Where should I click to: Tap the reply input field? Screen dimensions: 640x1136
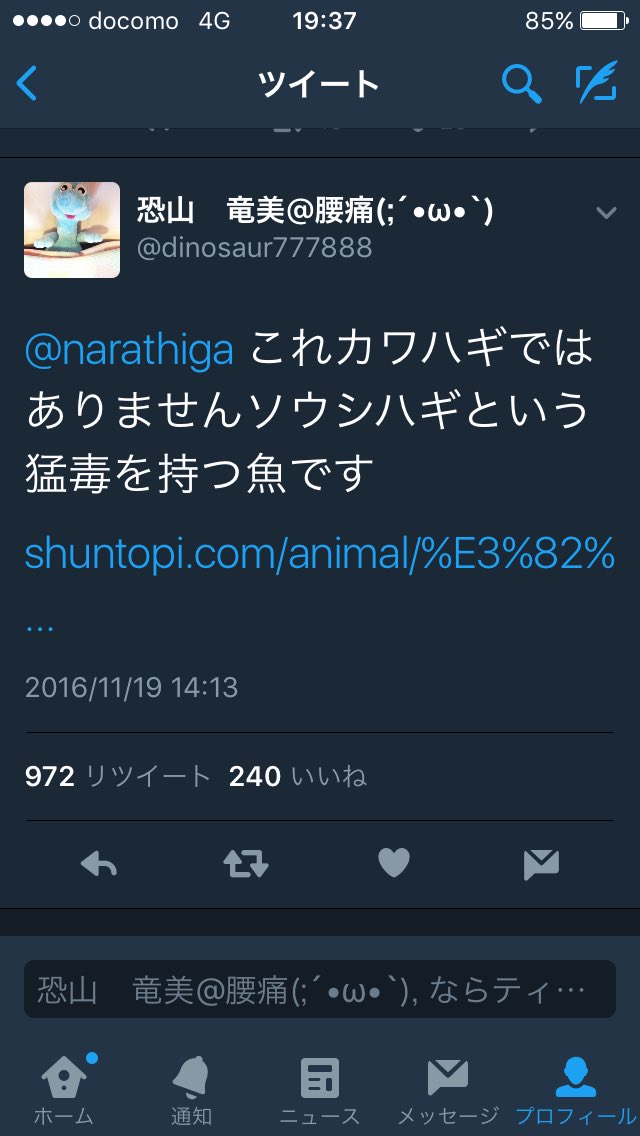click(320, 989)
